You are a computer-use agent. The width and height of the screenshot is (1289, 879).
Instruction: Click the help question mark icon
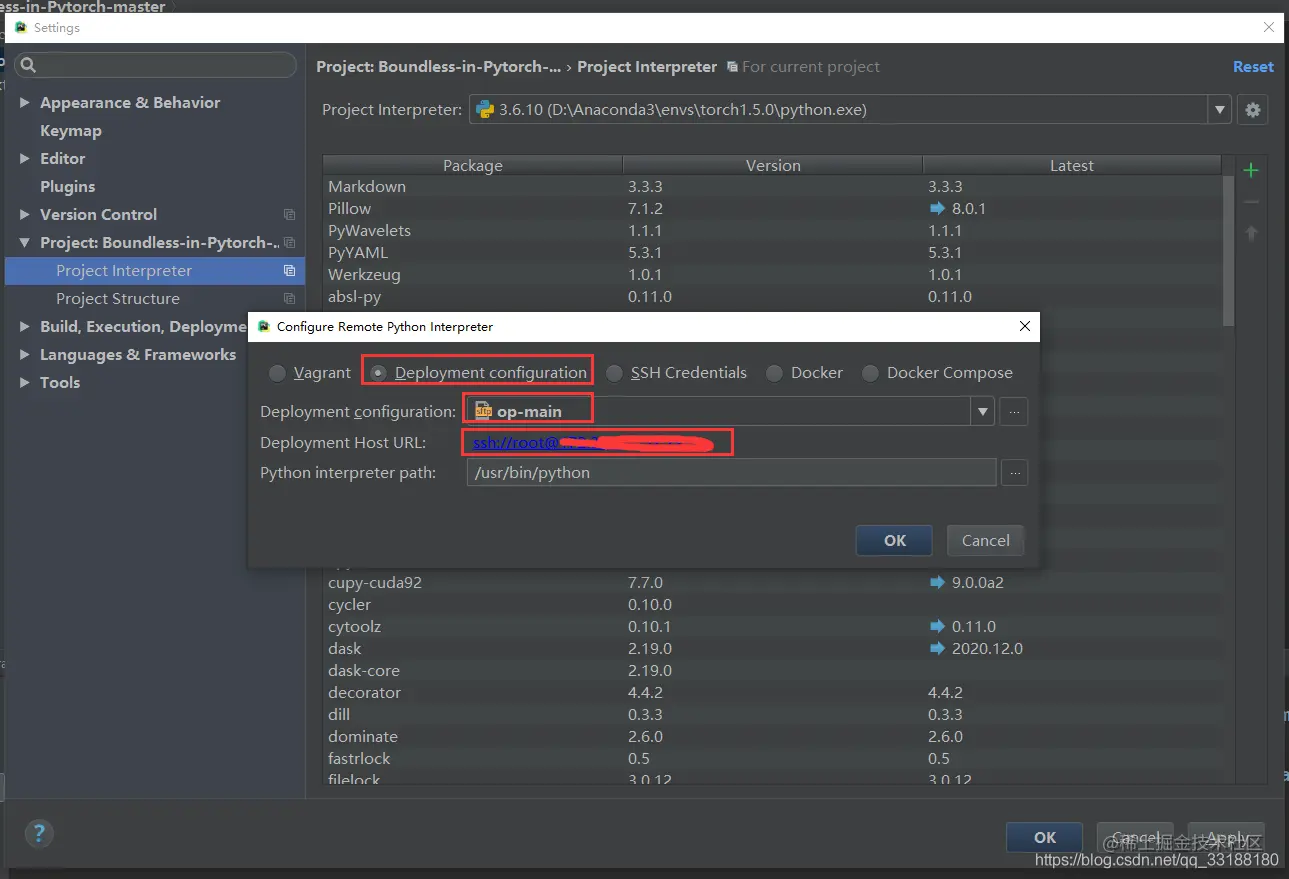pos(39,833)
